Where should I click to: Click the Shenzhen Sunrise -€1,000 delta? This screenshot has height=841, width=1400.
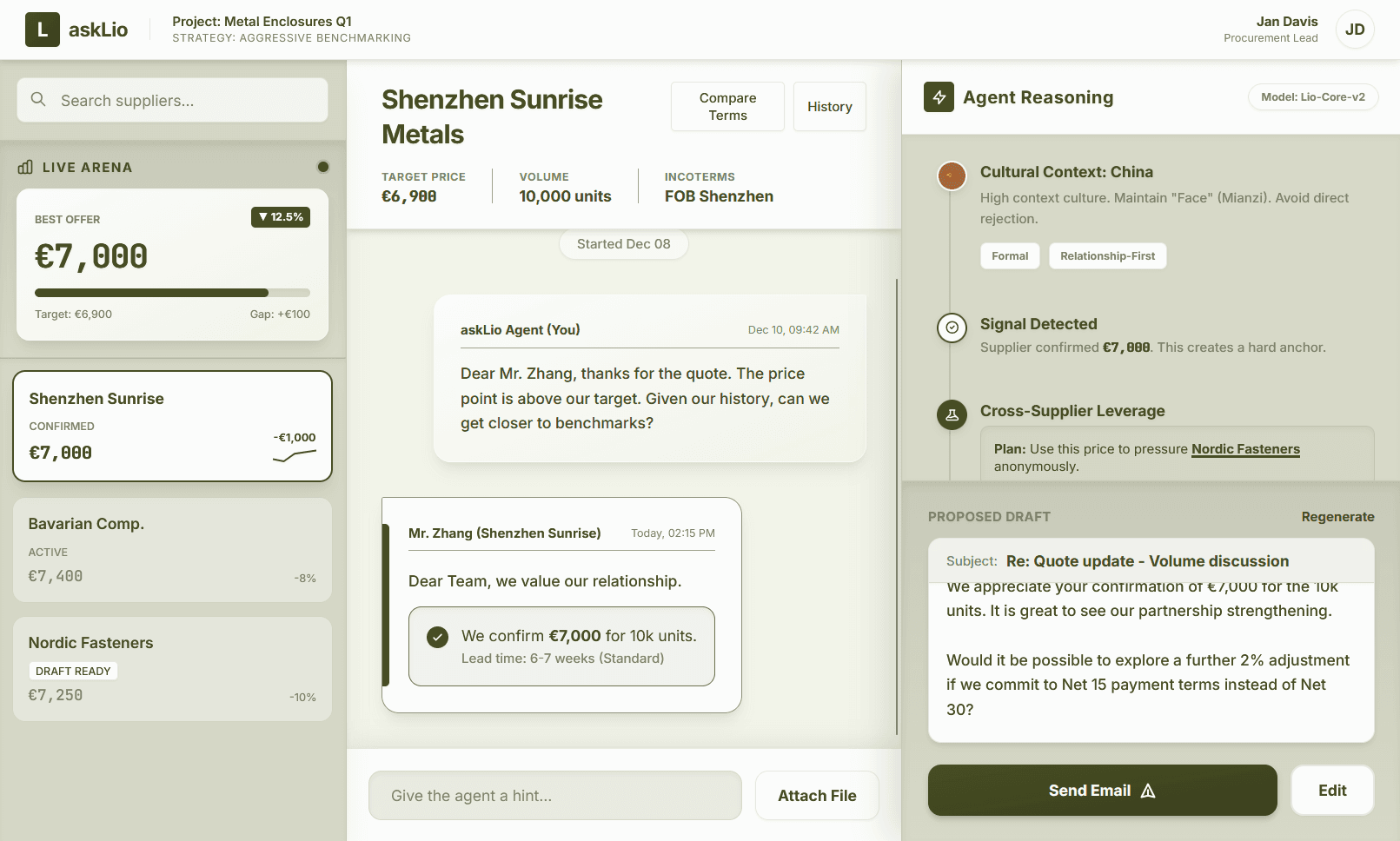(295, 437)
